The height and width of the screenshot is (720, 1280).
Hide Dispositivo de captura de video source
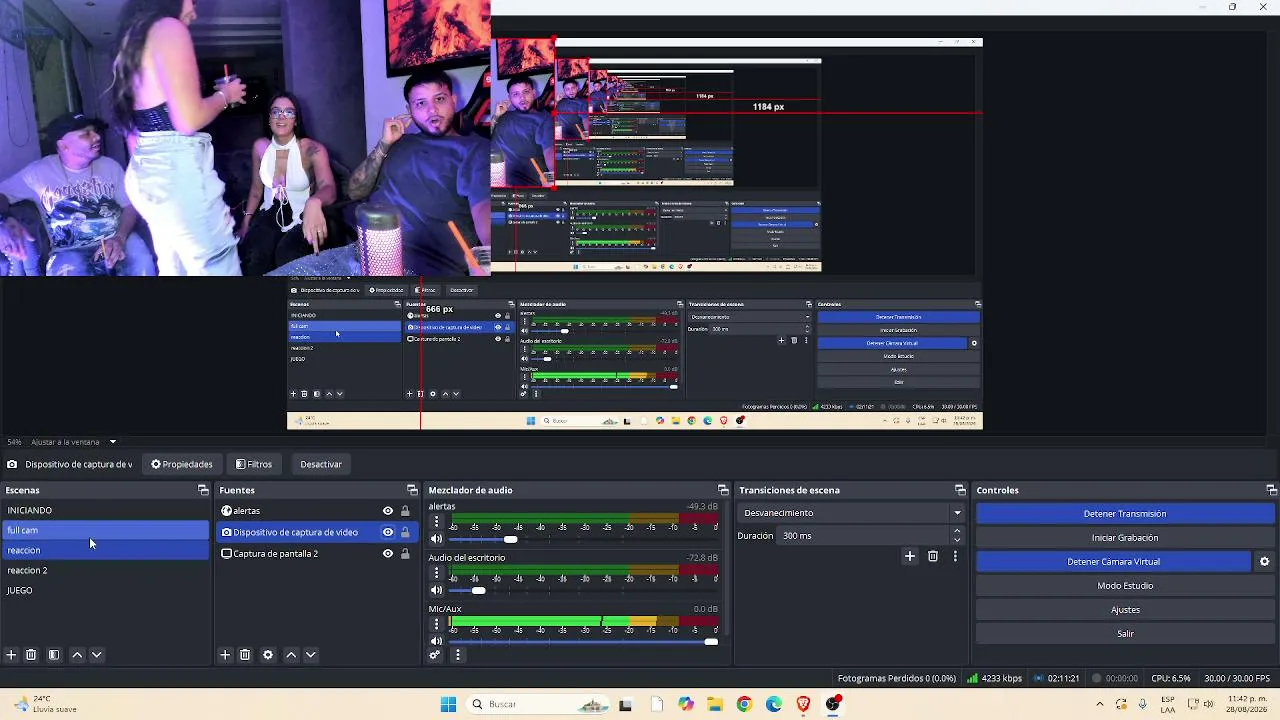click(388, 532)
